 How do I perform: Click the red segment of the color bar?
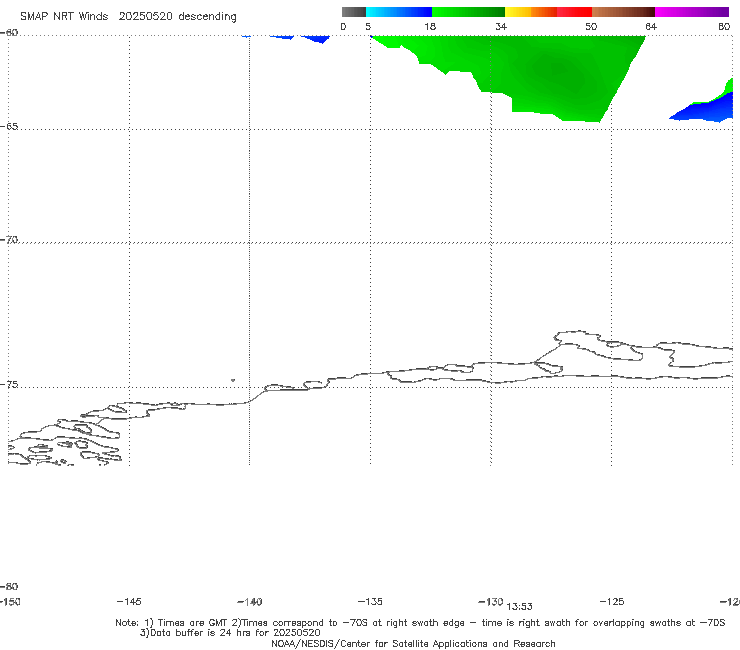pyautogui.click(x=574, y=12)
